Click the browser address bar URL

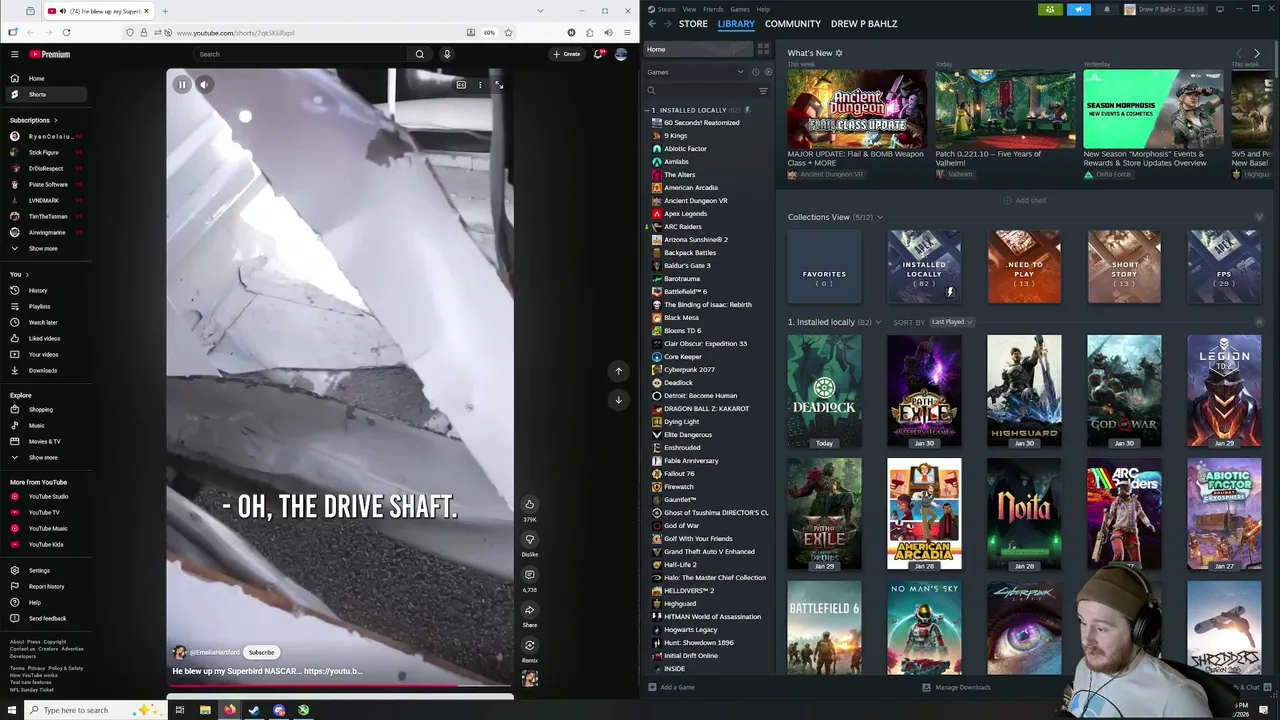point(235,33)
